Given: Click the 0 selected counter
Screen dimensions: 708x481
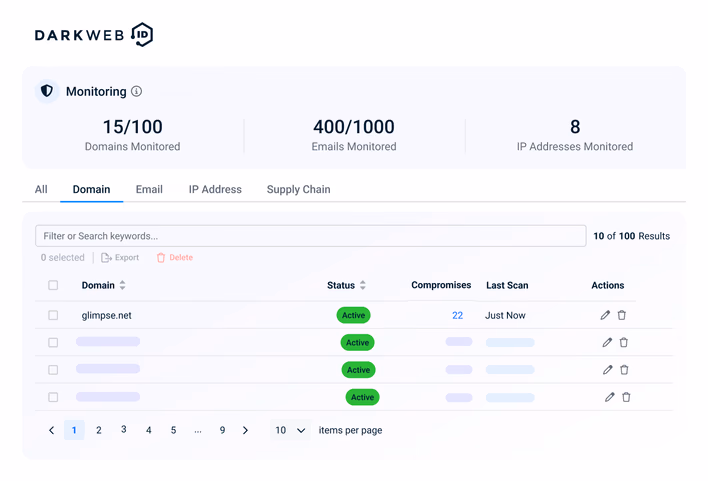Looking at the screenshot, I should coord(62,257).
